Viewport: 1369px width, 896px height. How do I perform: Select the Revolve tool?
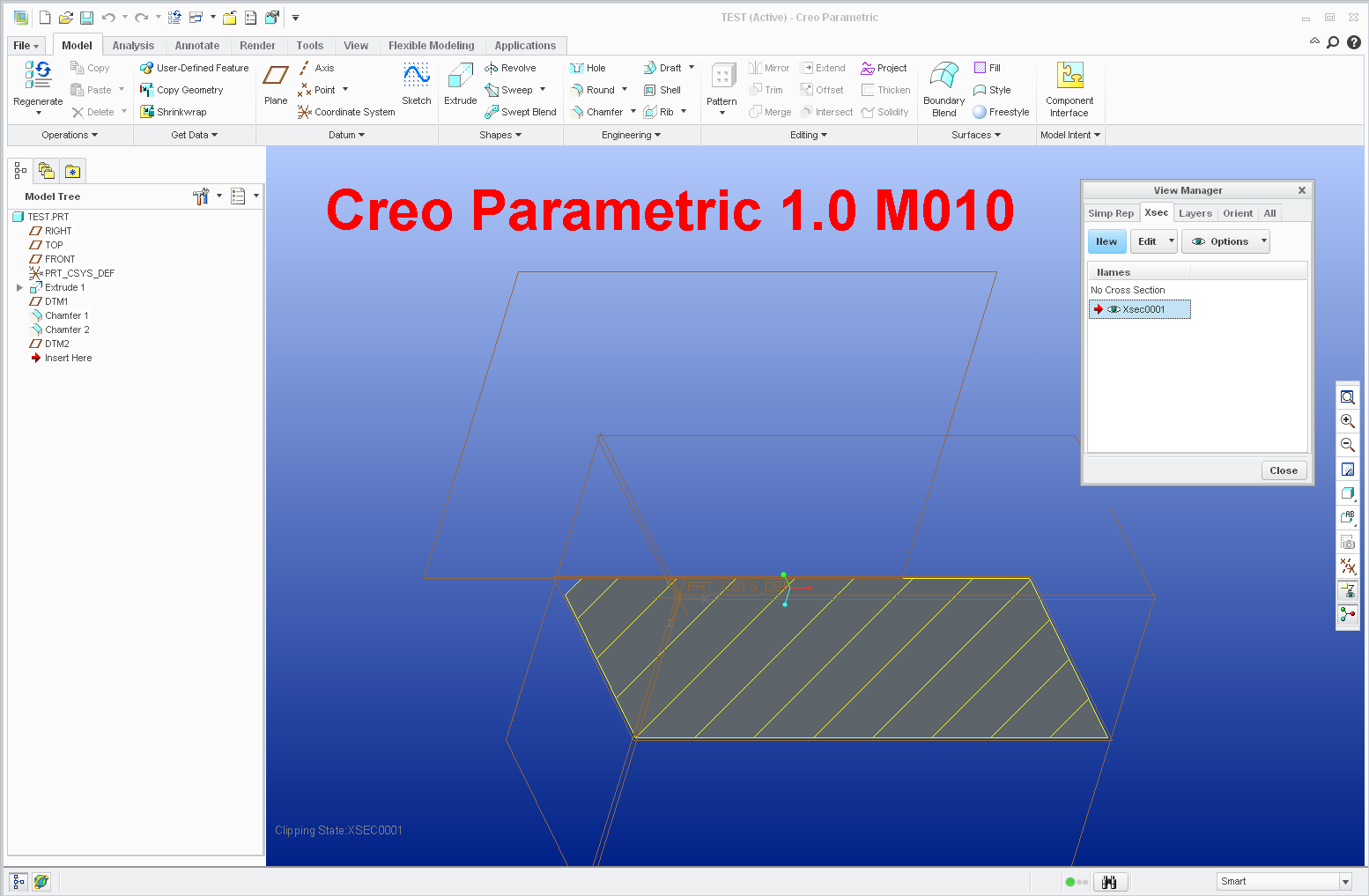click(510, 68)
